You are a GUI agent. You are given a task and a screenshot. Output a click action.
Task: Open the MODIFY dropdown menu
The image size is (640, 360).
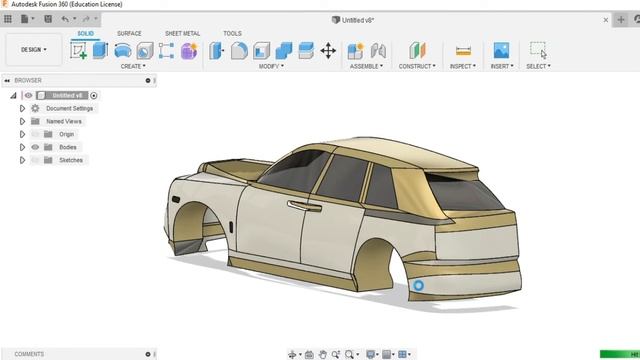pos(271,66)
